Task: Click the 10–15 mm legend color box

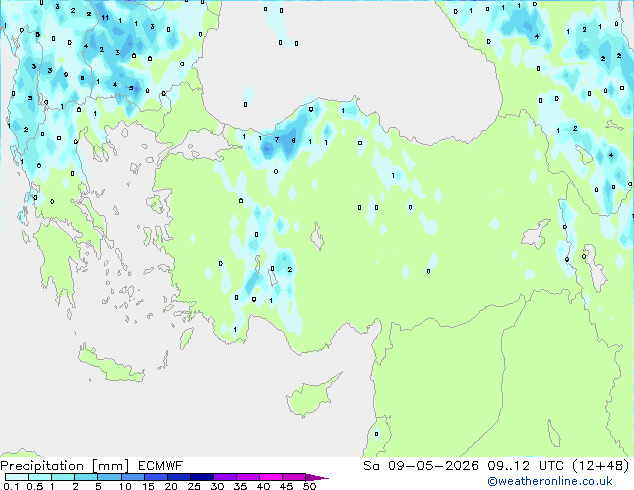Action: pos(133,477)
